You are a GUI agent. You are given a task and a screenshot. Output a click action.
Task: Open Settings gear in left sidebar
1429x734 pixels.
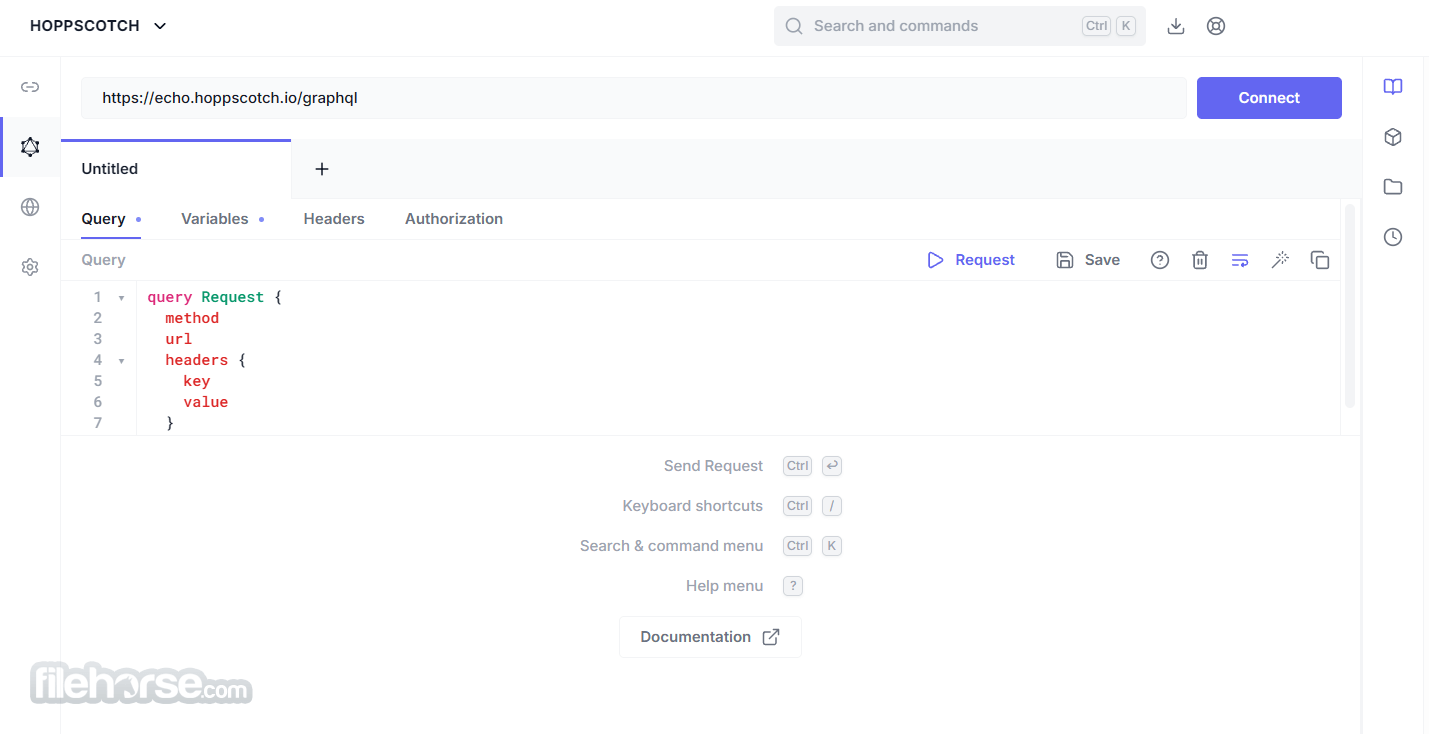click(30, 267)
